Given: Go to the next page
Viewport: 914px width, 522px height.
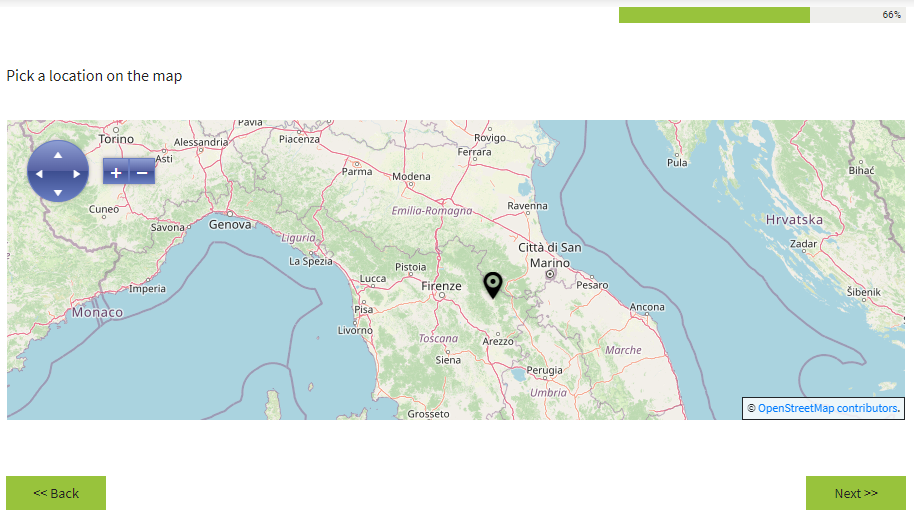Looking at the screenshot, I should [856, 493].
